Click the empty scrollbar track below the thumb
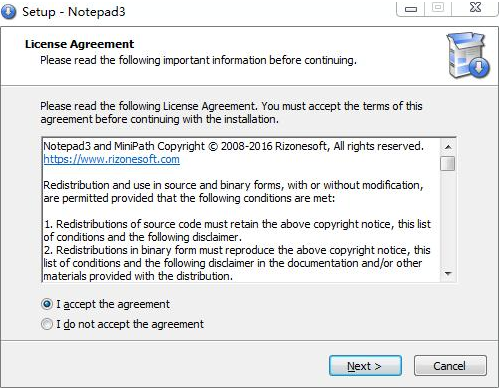Image resolution: width=499 pixels, height=388 pixels. pyautogui.click(x=448, y=219)
